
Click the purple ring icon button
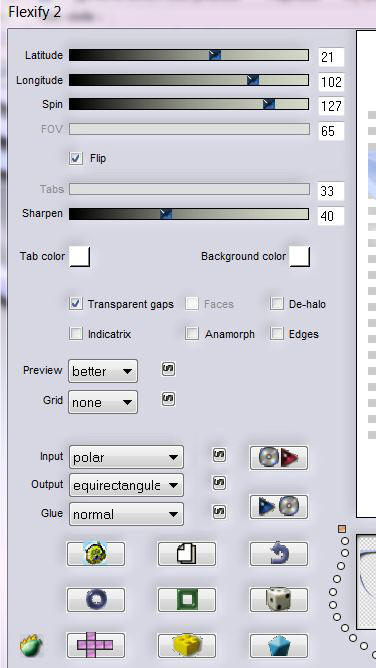pyautogui.click(x=96, y=600)
